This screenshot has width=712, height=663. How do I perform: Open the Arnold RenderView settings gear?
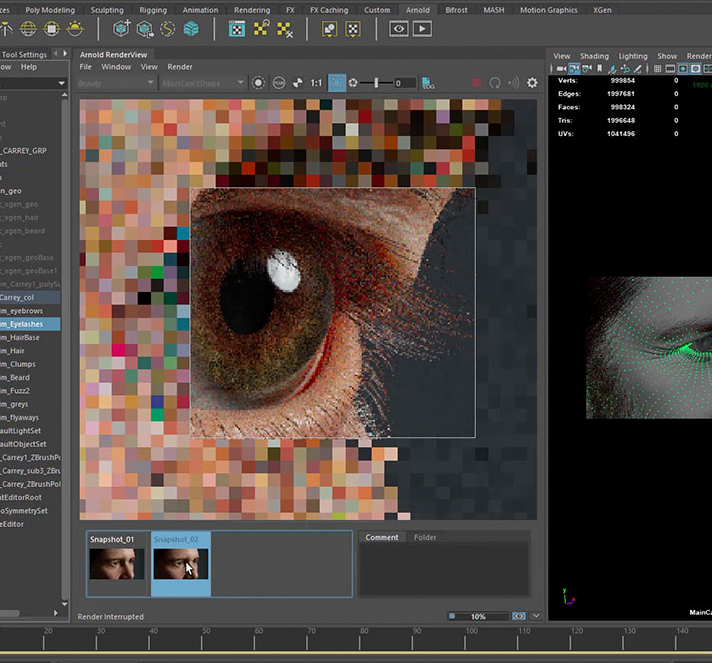532,83
